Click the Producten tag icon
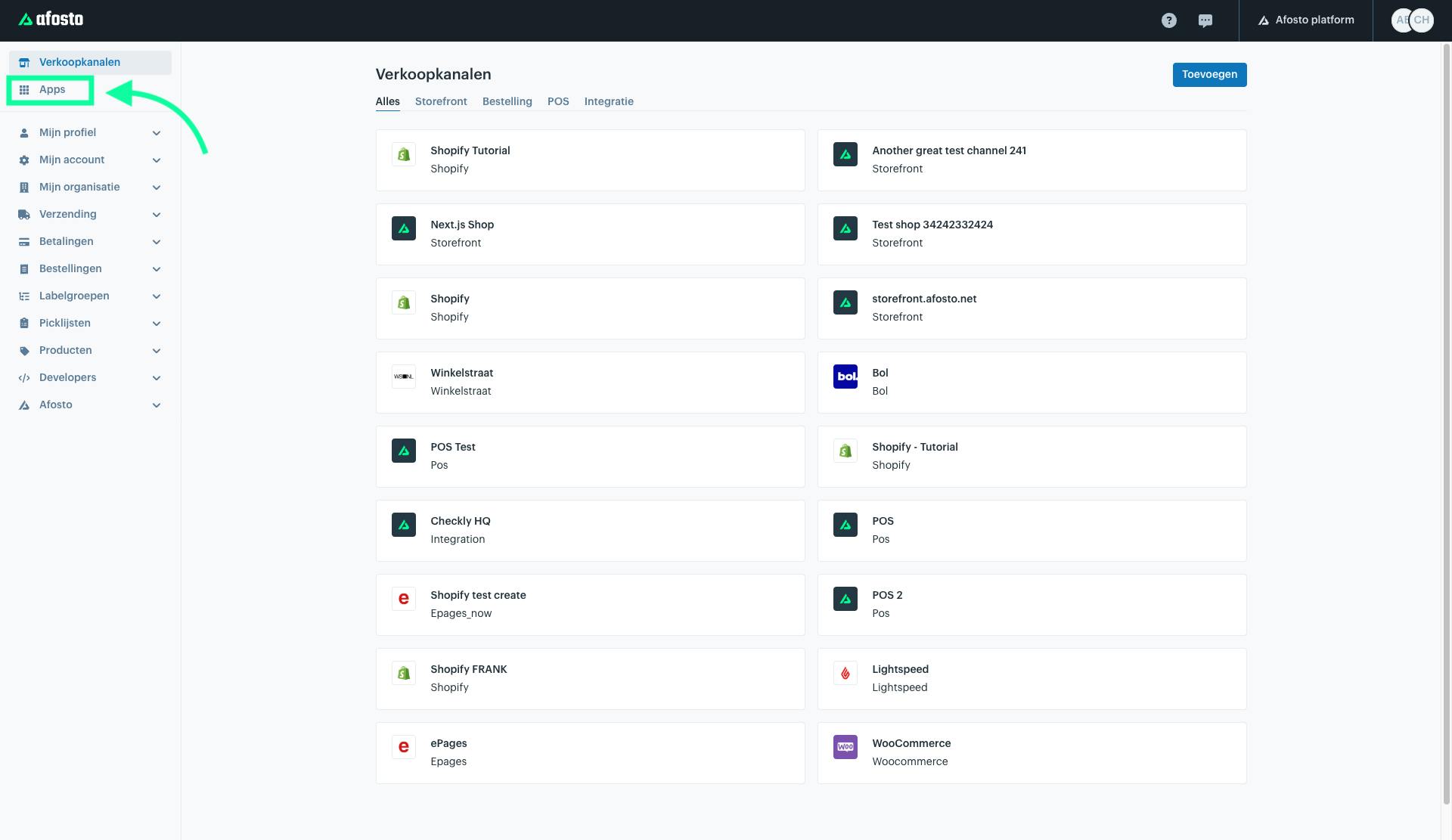 24,351
